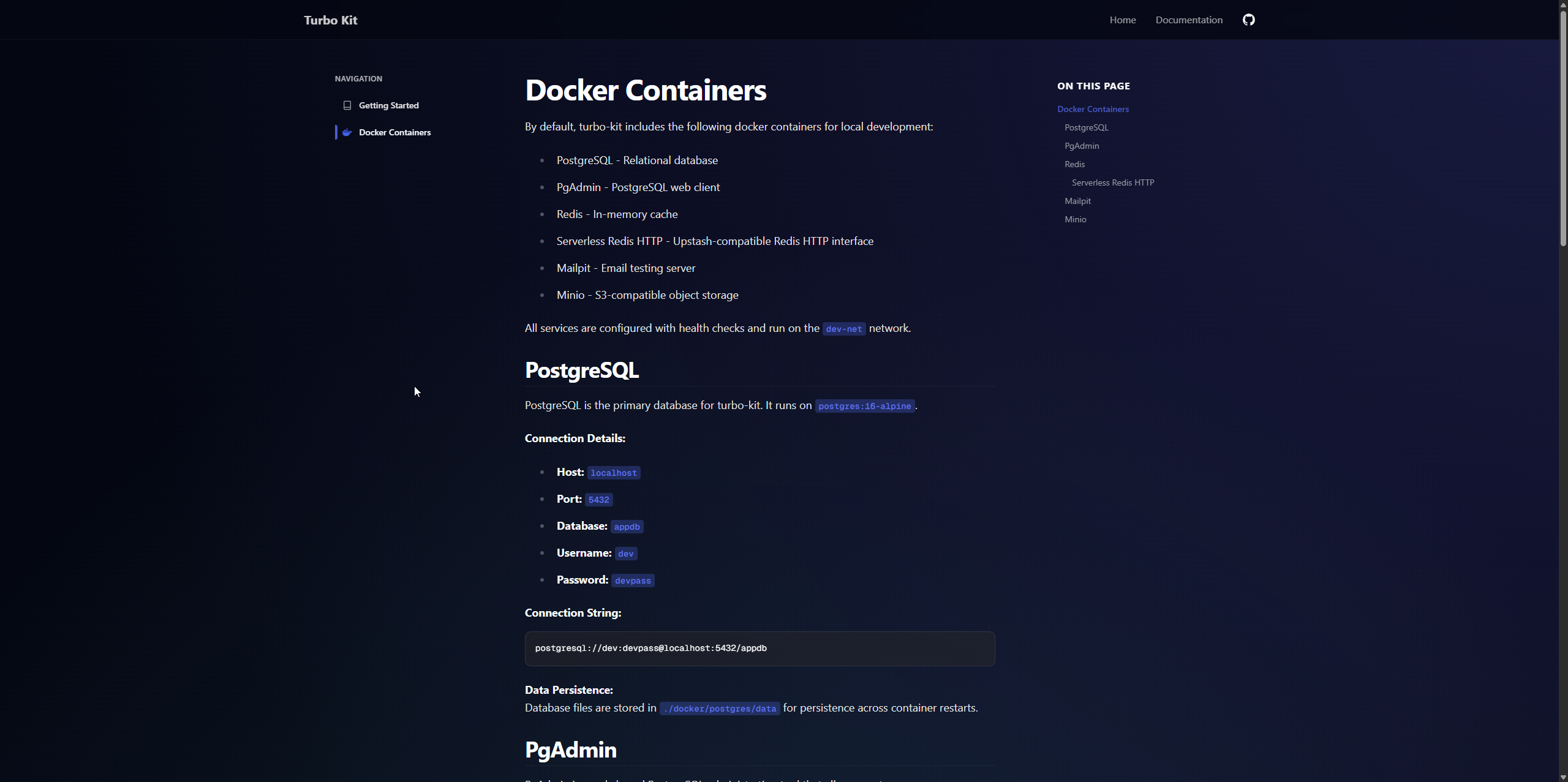This screenshot has width=1568, height=782.
Task: Click the vertical scrollbar thumb
Action: coord(1563,129)
